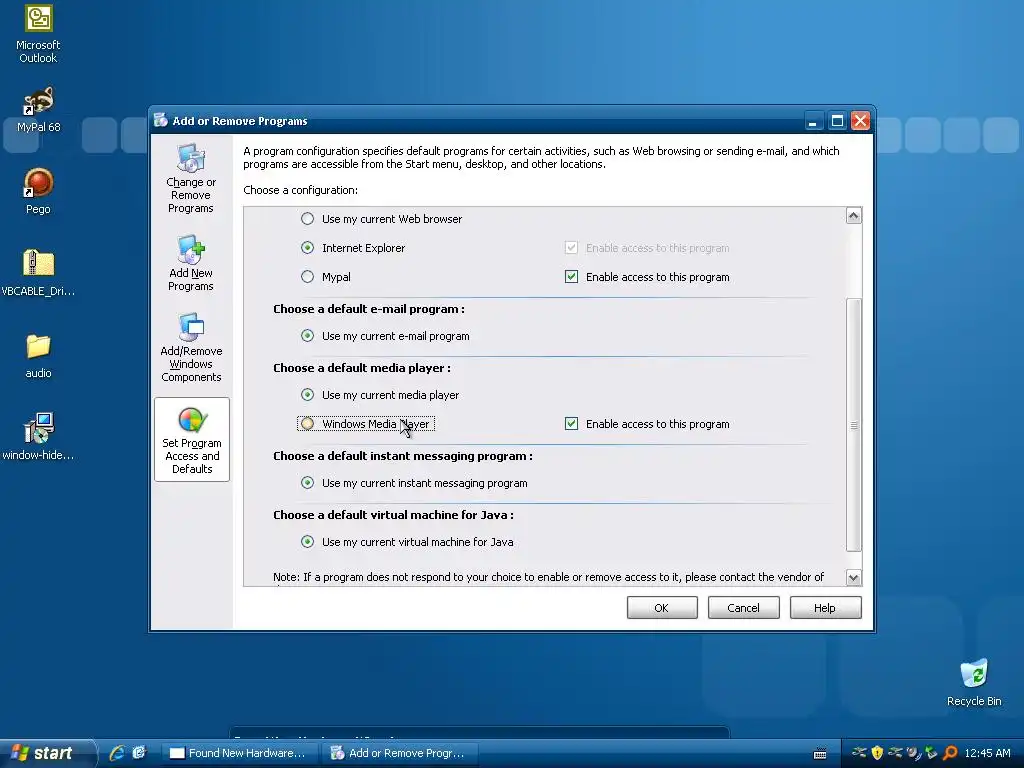
Task: Click the 12:45 AM taskbar clock
Action: [987, 753]
